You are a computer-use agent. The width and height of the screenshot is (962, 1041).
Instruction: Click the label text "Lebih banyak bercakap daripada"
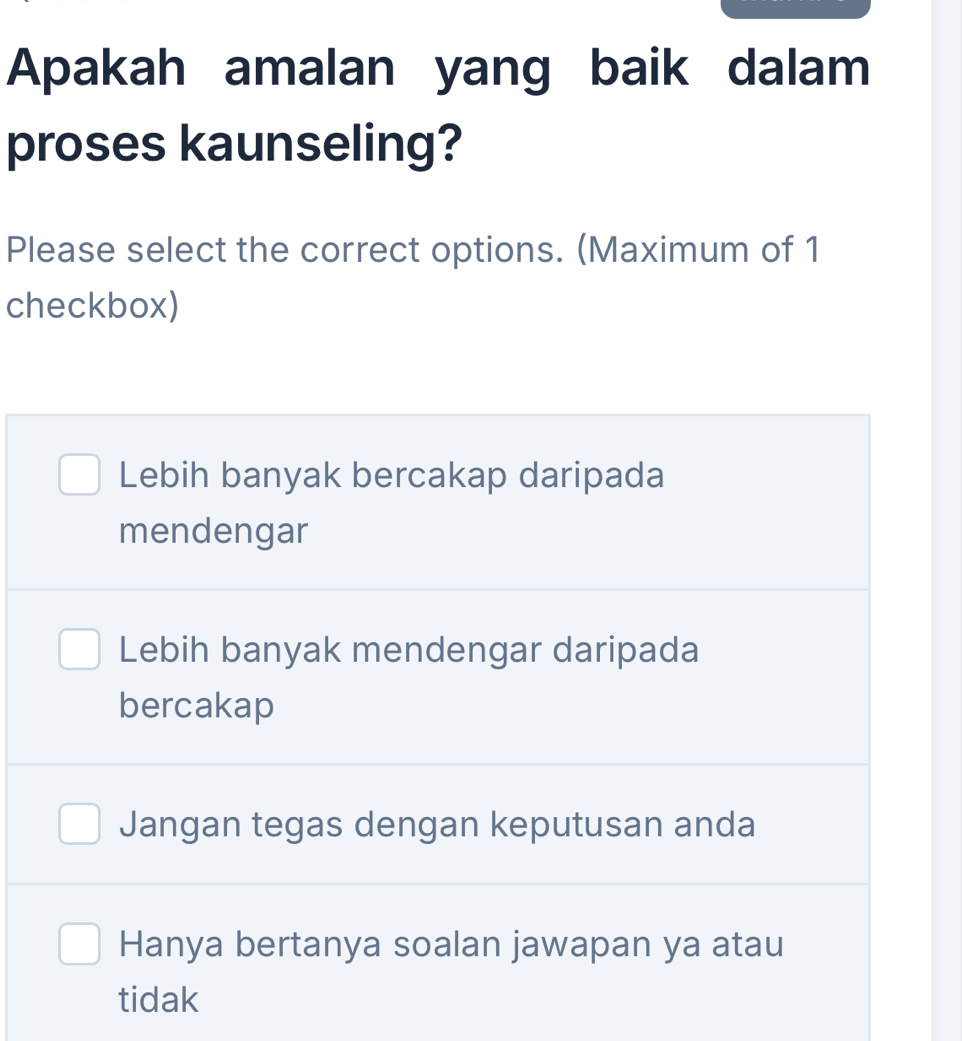pyautogui.click(x=391, y=476)
